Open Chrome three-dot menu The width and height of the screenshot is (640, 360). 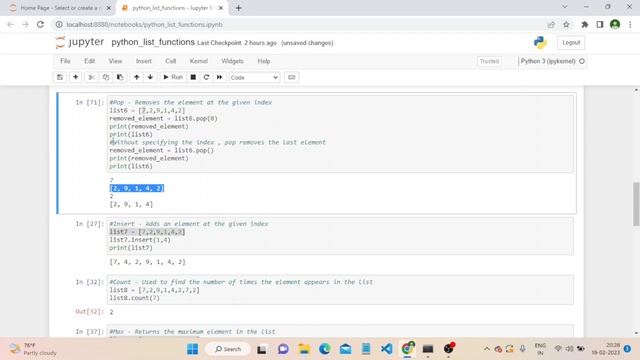click(630, 24)
